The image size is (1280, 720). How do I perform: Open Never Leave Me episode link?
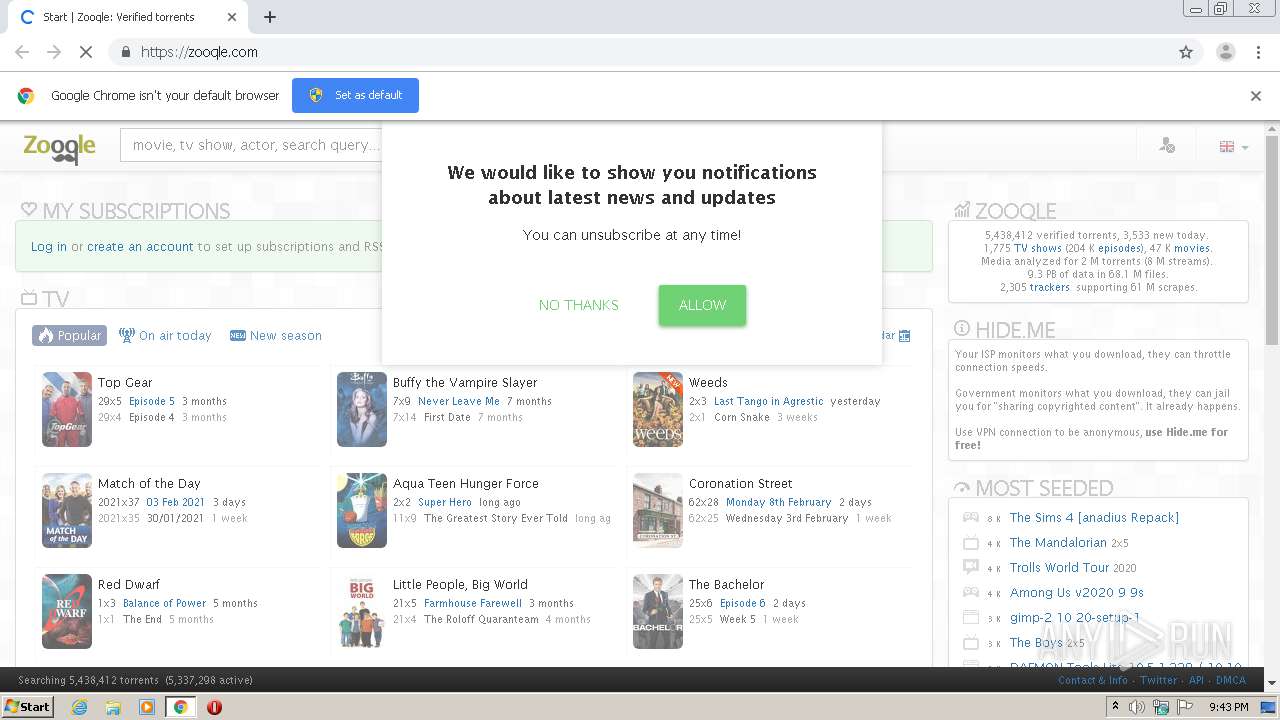459,401
